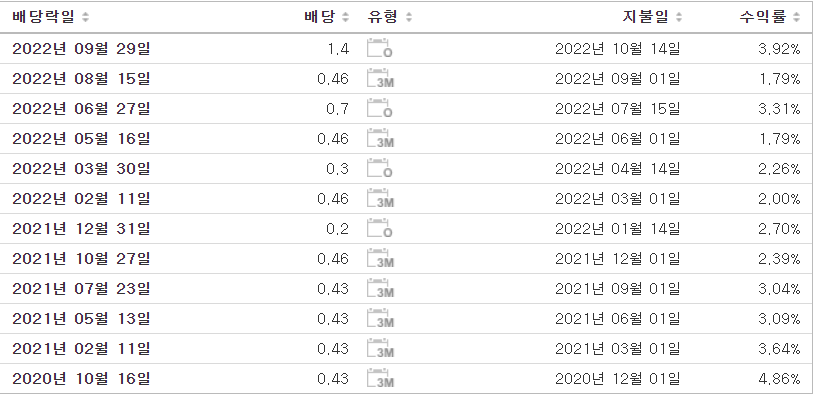Click yield value 2.00%
Image resolution: width=814 pixels, height=395 pixels.
click(x=779, y=199)
